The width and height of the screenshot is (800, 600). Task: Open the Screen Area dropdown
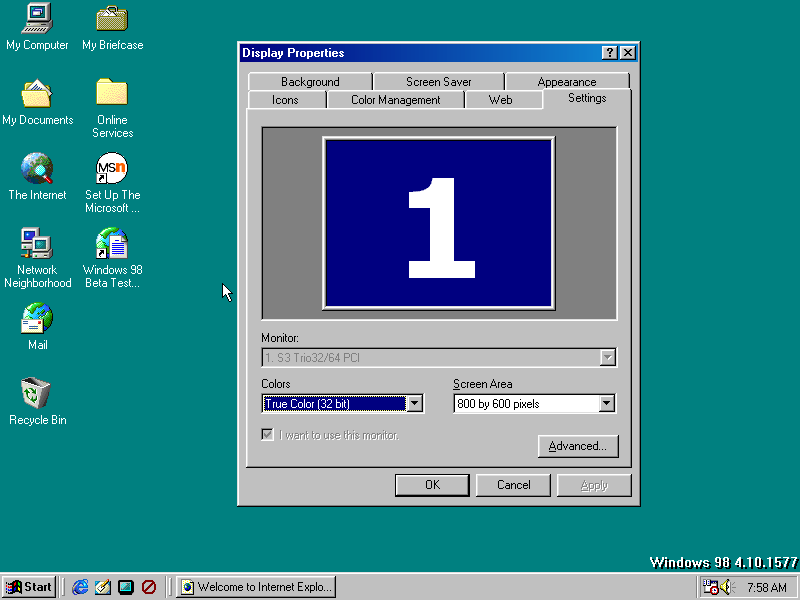[x=607, y=404]
